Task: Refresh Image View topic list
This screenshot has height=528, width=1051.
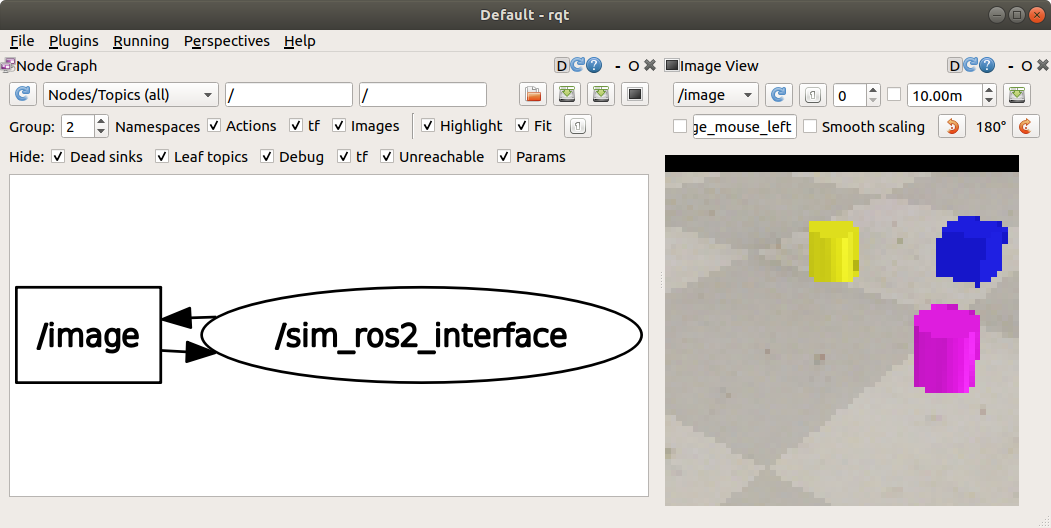Action: [x=779, y=94]
